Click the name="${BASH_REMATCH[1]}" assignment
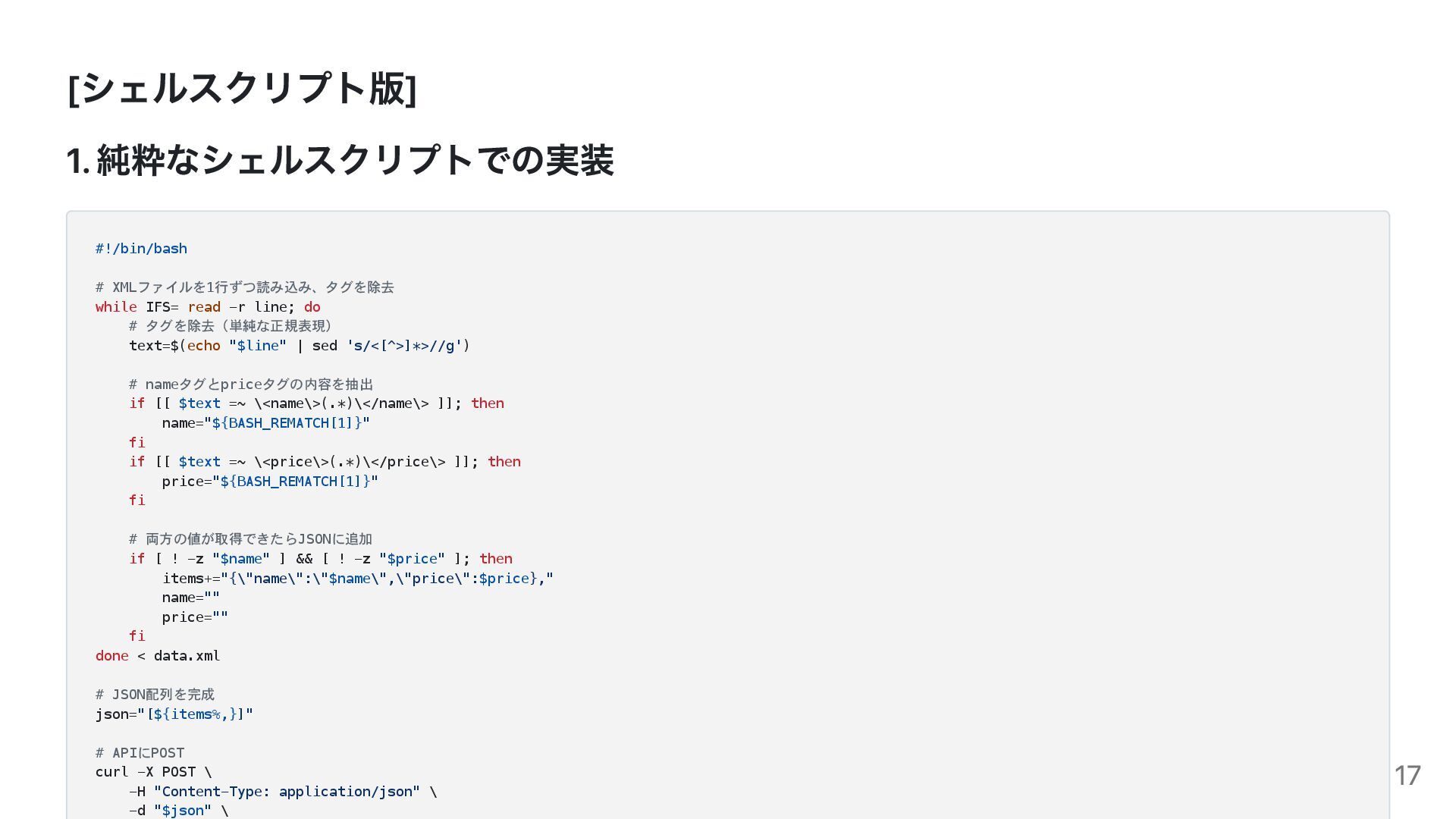This screenshot has width=1456, height=819. (265, 423)
